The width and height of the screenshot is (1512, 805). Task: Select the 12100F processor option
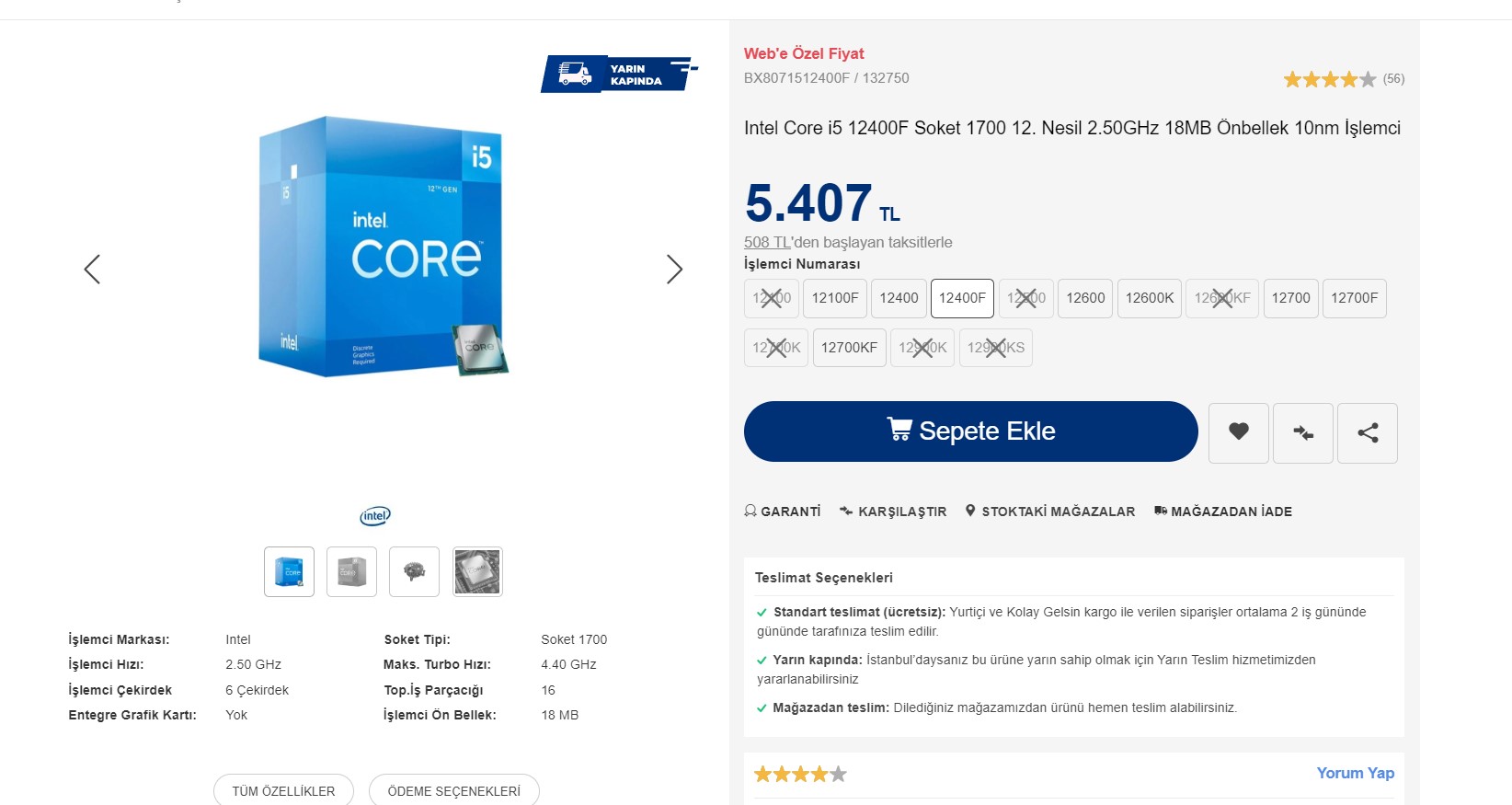tap(835, 298)
